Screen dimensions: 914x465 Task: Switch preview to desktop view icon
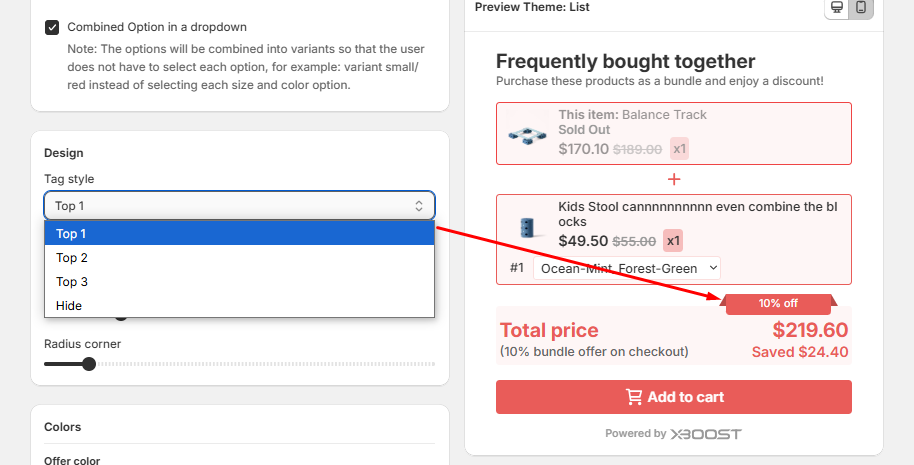click(x=838, y=8)
